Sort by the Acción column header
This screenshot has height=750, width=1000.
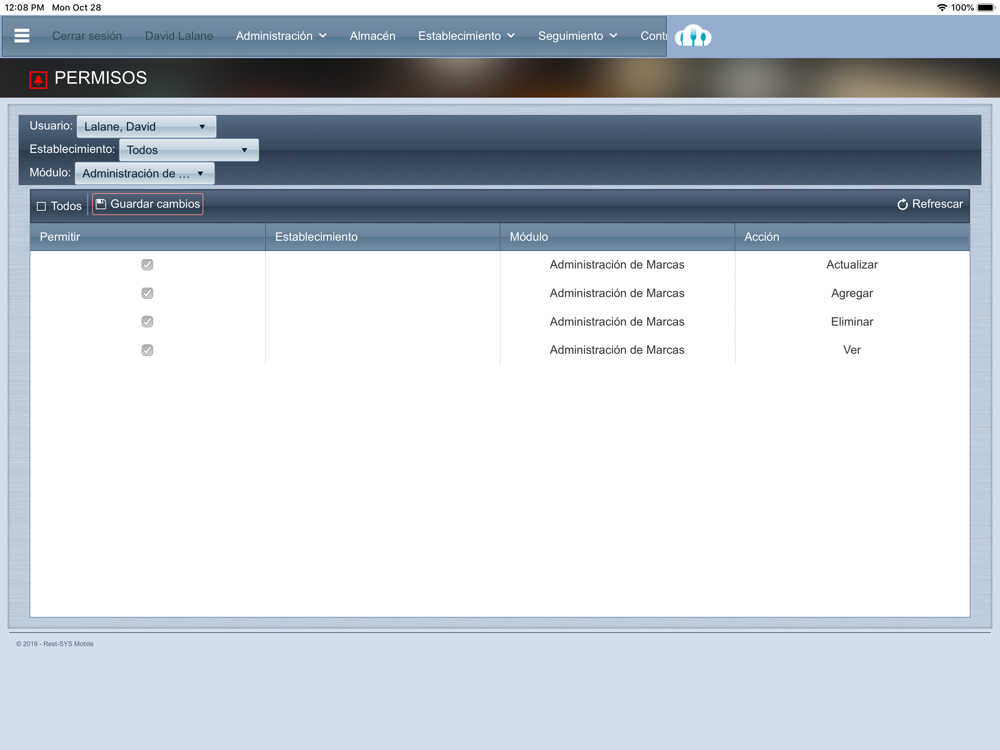pos(852,237)
